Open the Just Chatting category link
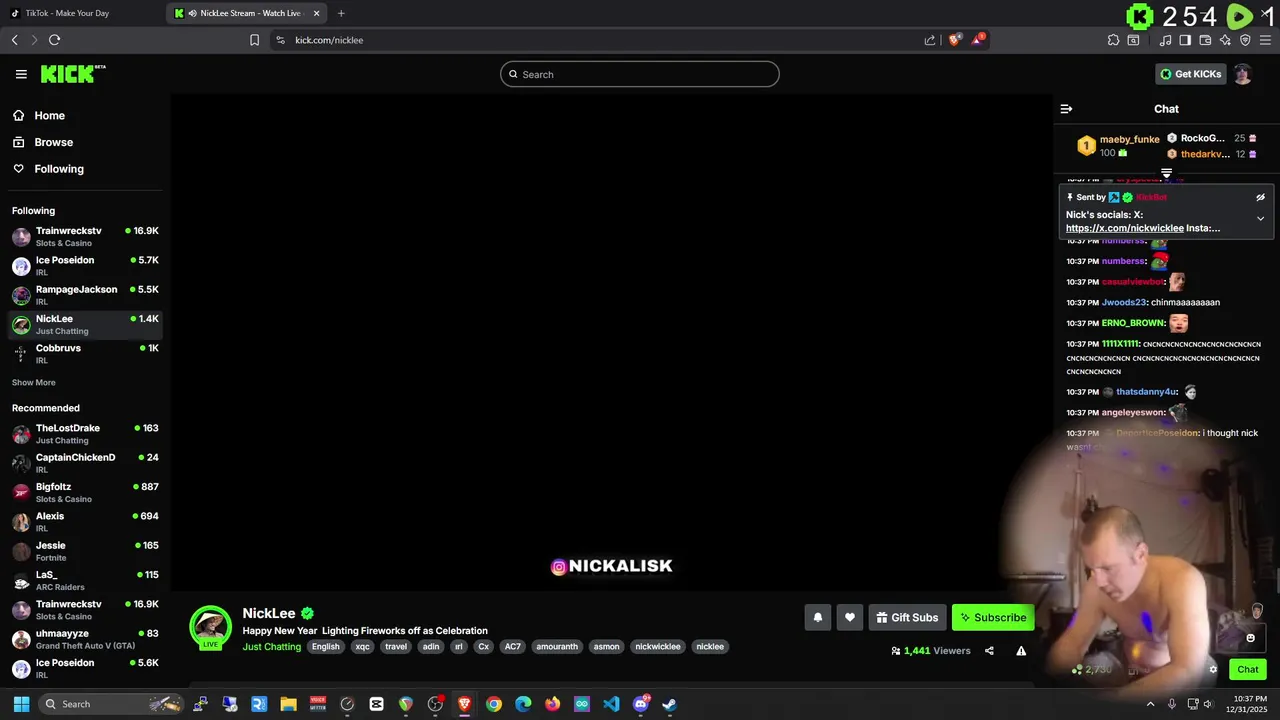 point(272,647)
